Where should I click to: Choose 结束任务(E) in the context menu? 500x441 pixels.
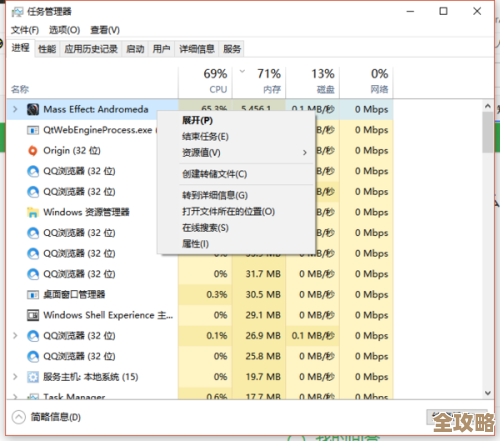237,137
